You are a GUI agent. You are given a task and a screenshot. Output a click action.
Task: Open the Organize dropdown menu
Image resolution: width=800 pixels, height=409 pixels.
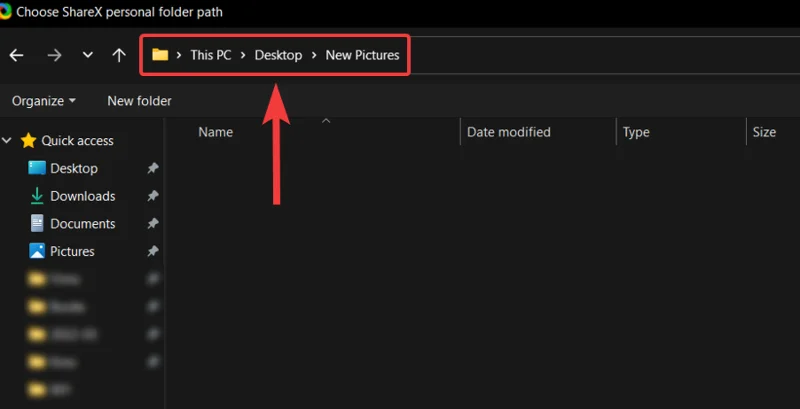click(x=44, y=101)
